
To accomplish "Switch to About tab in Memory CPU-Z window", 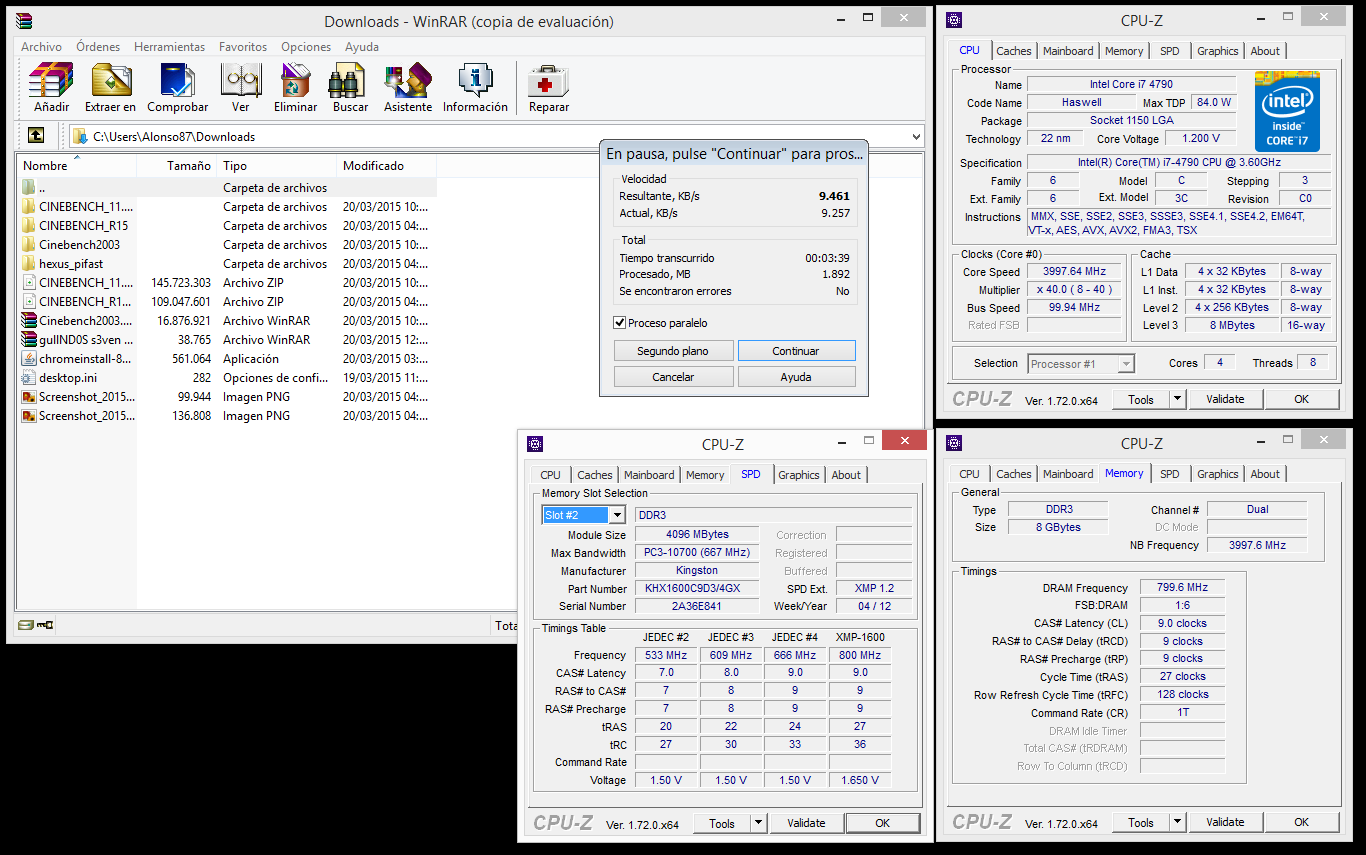I will 1265,474.
